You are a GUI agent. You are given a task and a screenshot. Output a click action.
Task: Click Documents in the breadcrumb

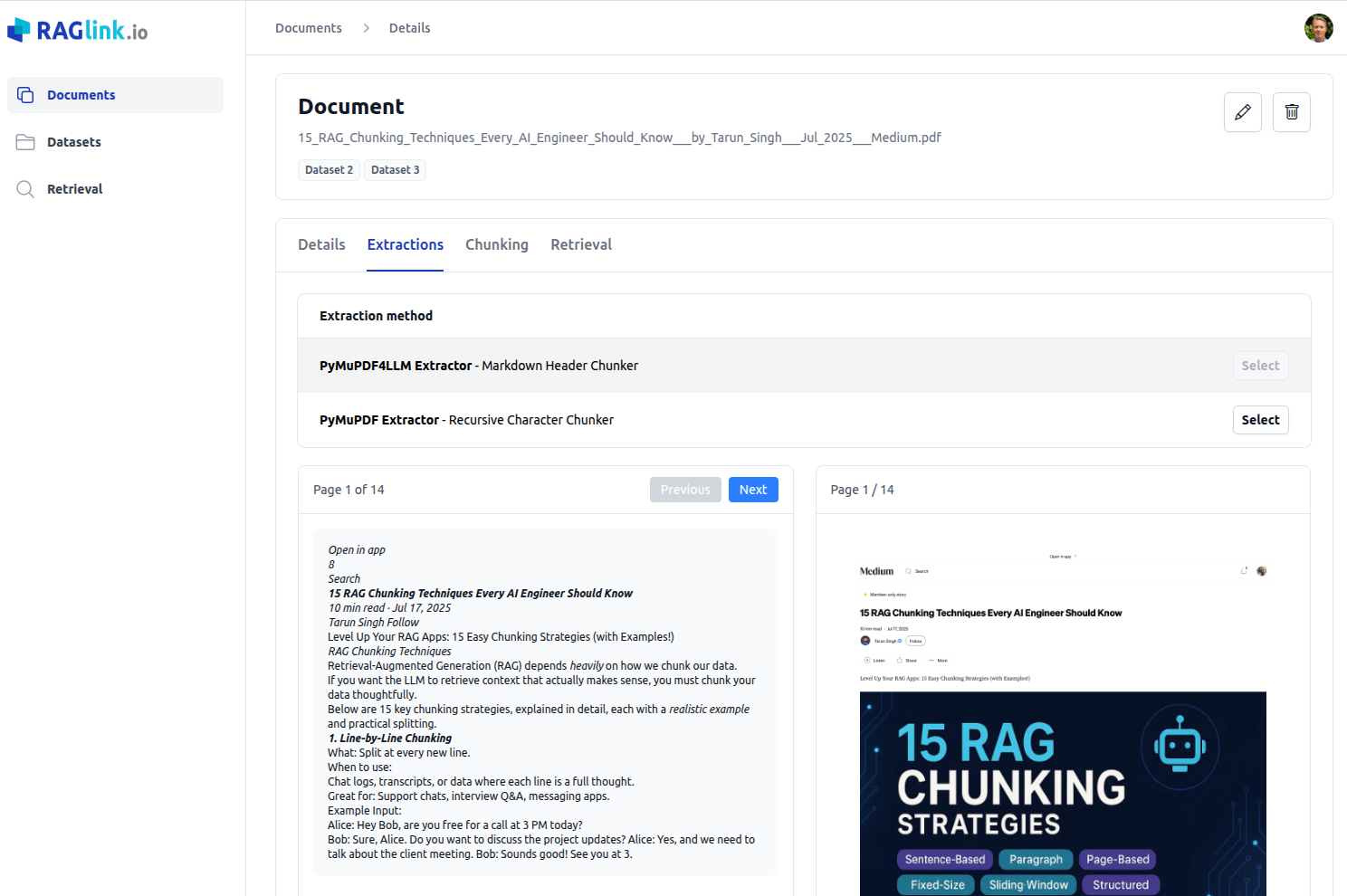click(309, 28)
